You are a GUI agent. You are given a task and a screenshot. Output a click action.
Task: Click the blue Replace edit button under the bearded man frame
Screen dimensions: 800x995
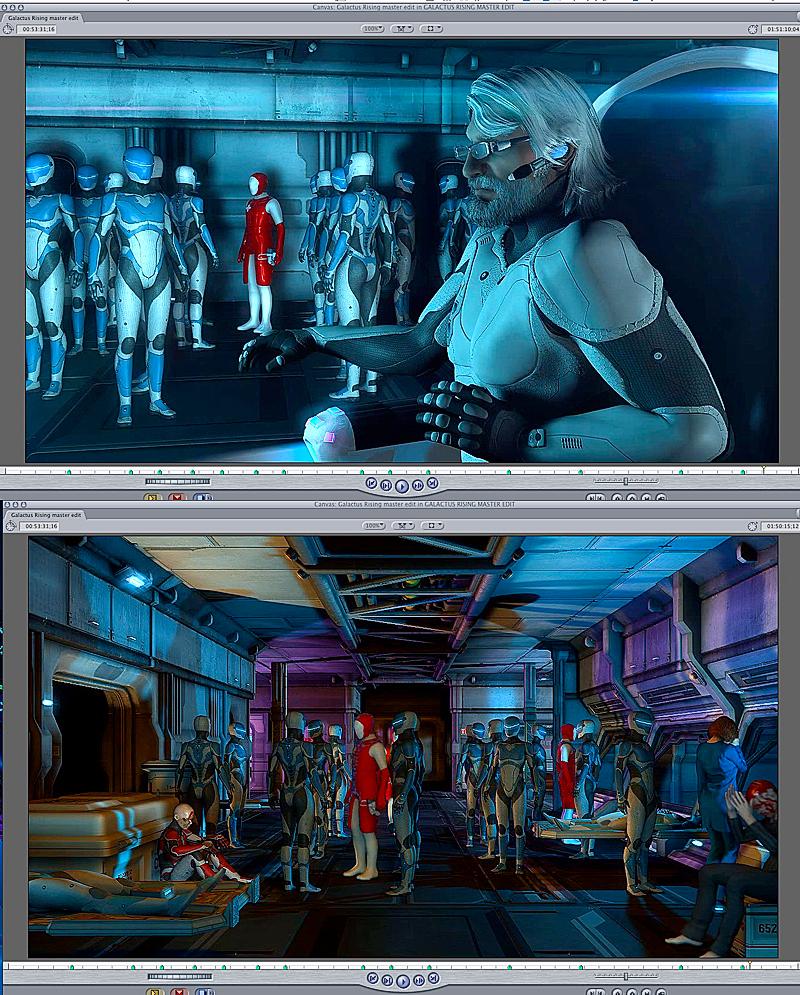[x=202, y=497]
